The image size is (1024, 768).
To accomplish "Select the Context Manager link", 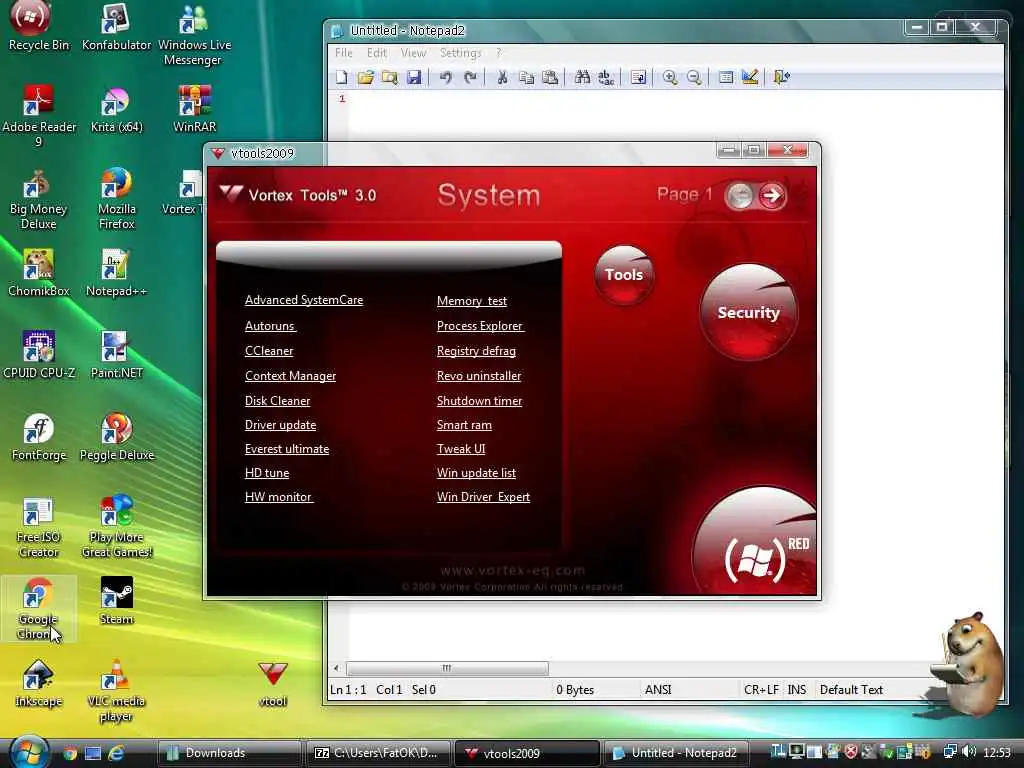I will pos(291,376).
